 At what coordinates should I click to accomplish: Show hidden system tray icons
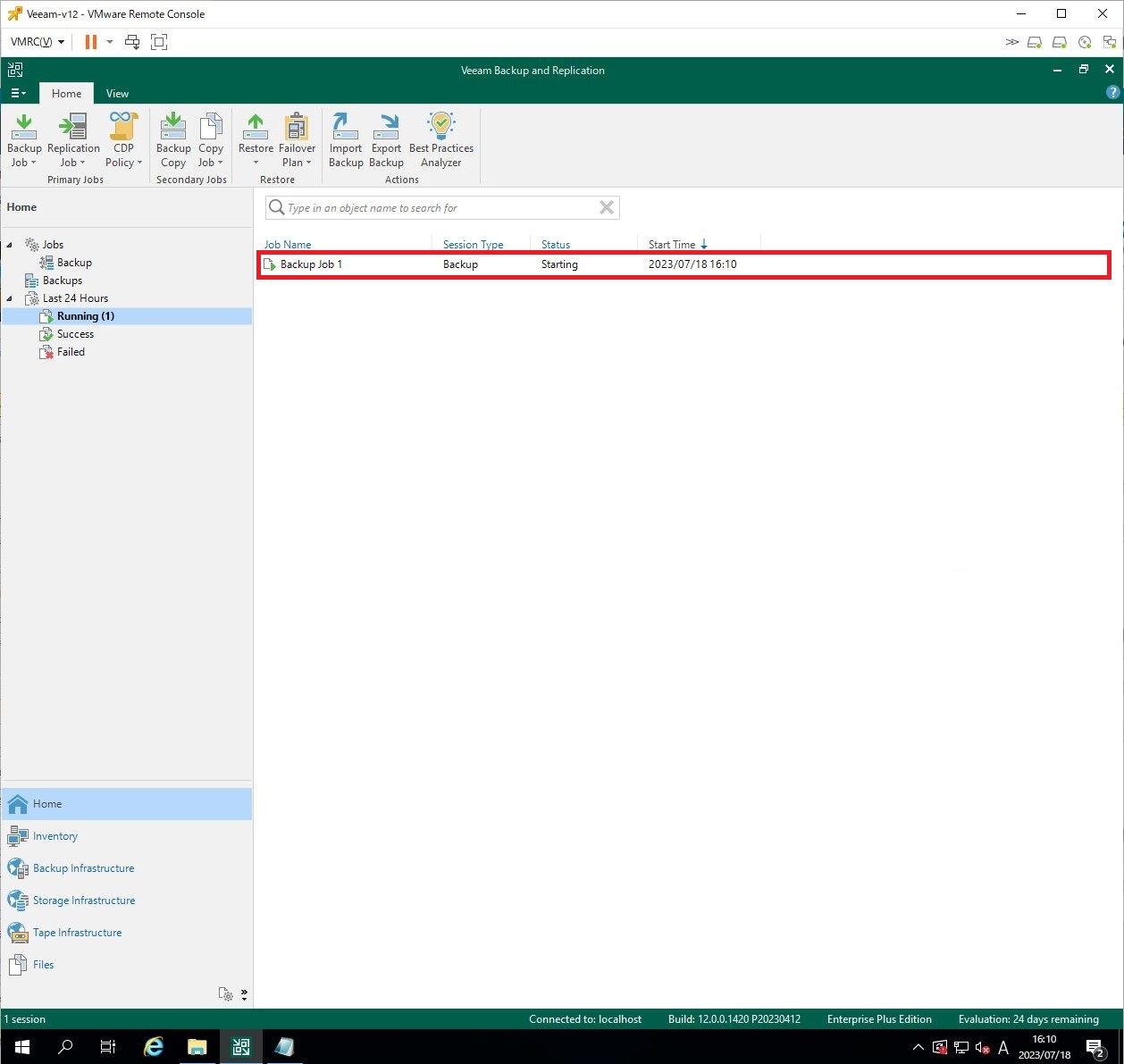tap(918, 1048)
